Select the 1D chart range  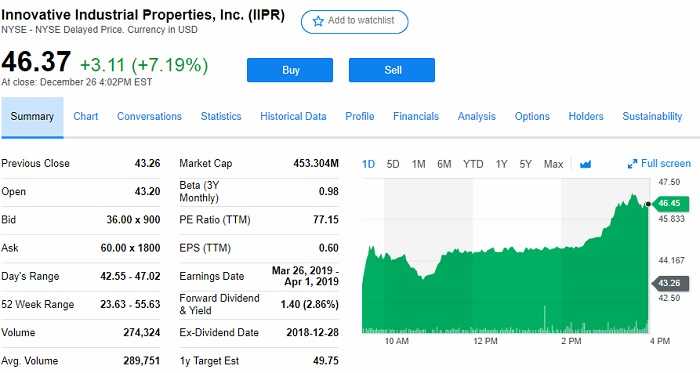(368, 164)
